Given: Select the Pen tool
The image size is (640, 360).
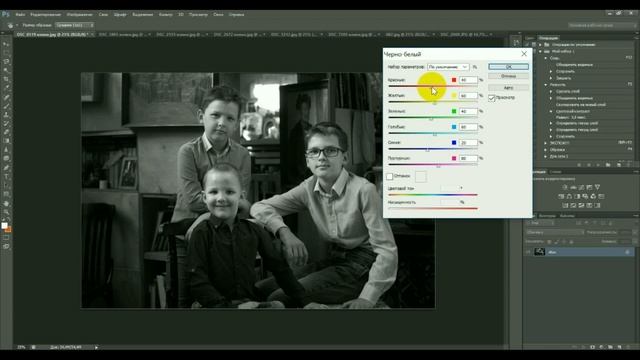Looking at the screenshot, I should pos(6,168).
